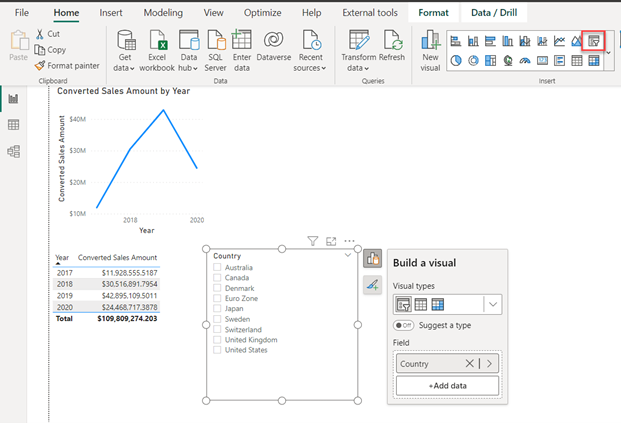
Task: Remove Country field using the X
Action: [x=470, y=364]
